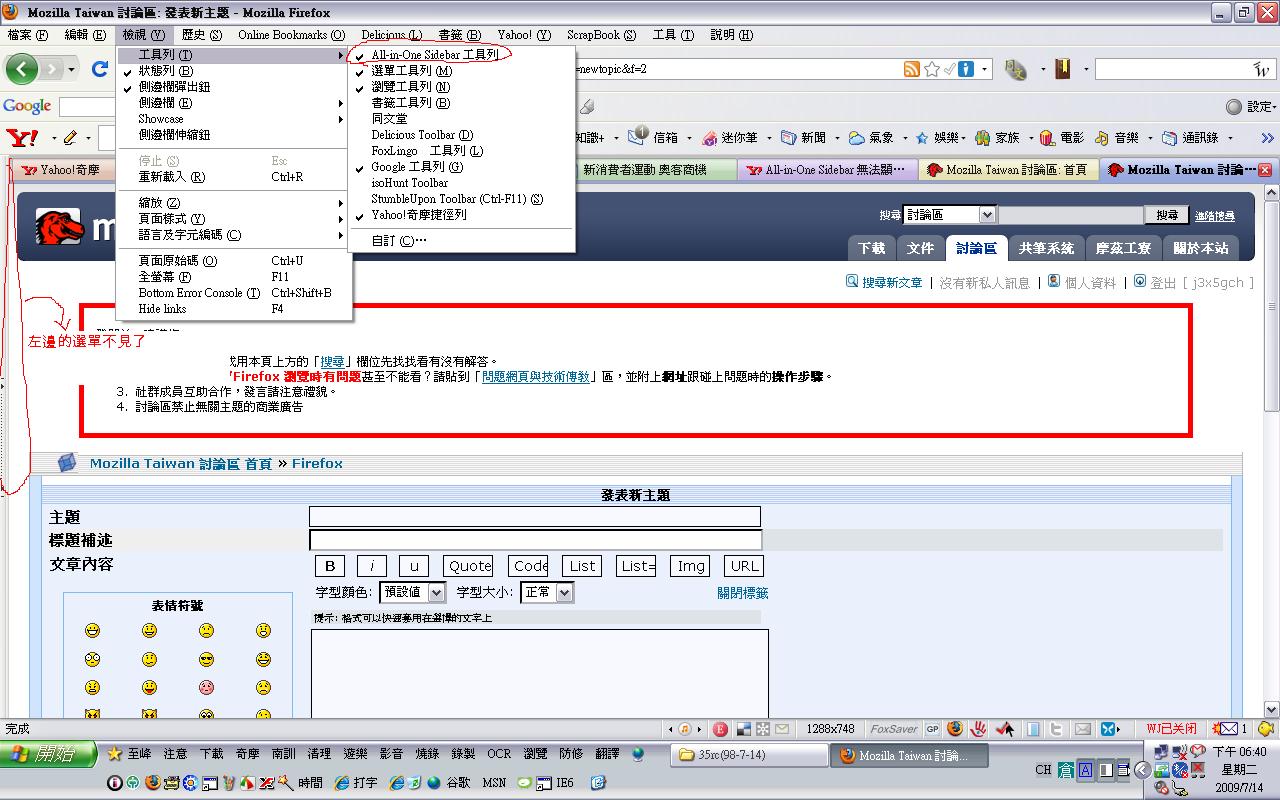Open the 字型顏色 font color dropdown
Image resolution: width=1280 pixels, height=800 pixels.
click(x=412, y=592)
